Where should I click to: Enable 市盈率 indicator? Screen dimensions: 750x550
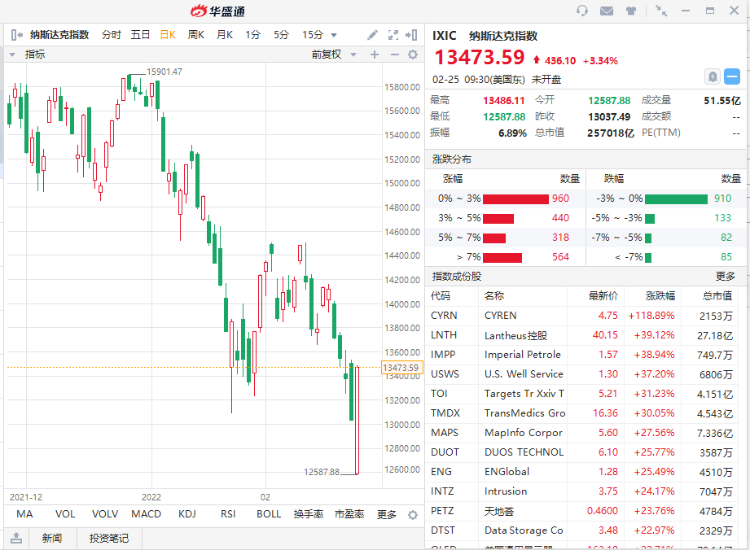pos(349,514)
